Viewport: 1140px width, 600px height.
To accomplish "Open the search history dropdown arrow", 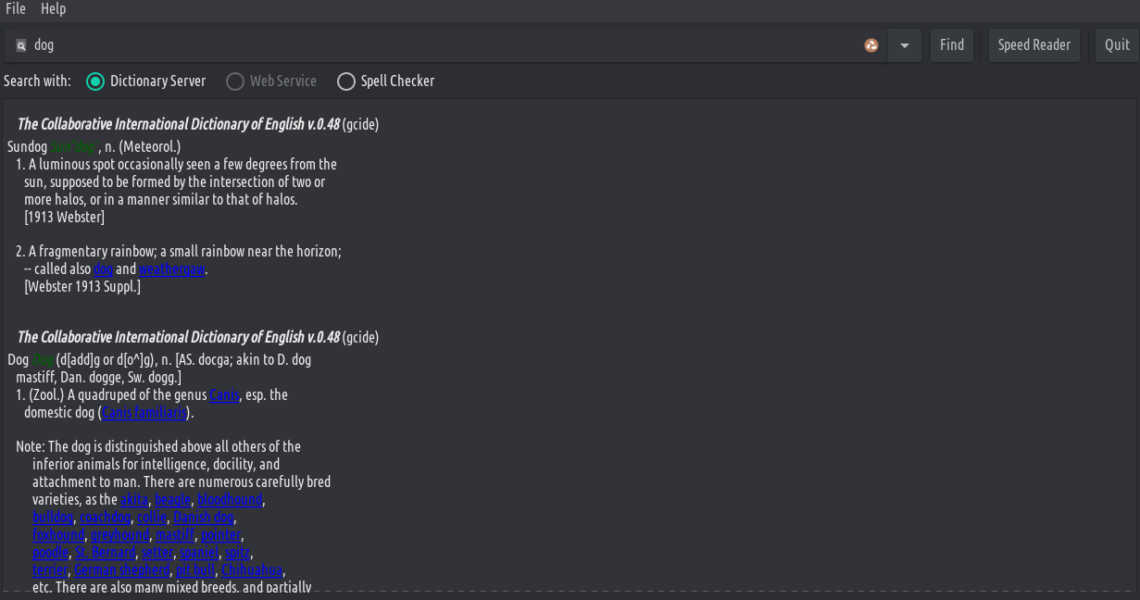I will coord(904,45).
